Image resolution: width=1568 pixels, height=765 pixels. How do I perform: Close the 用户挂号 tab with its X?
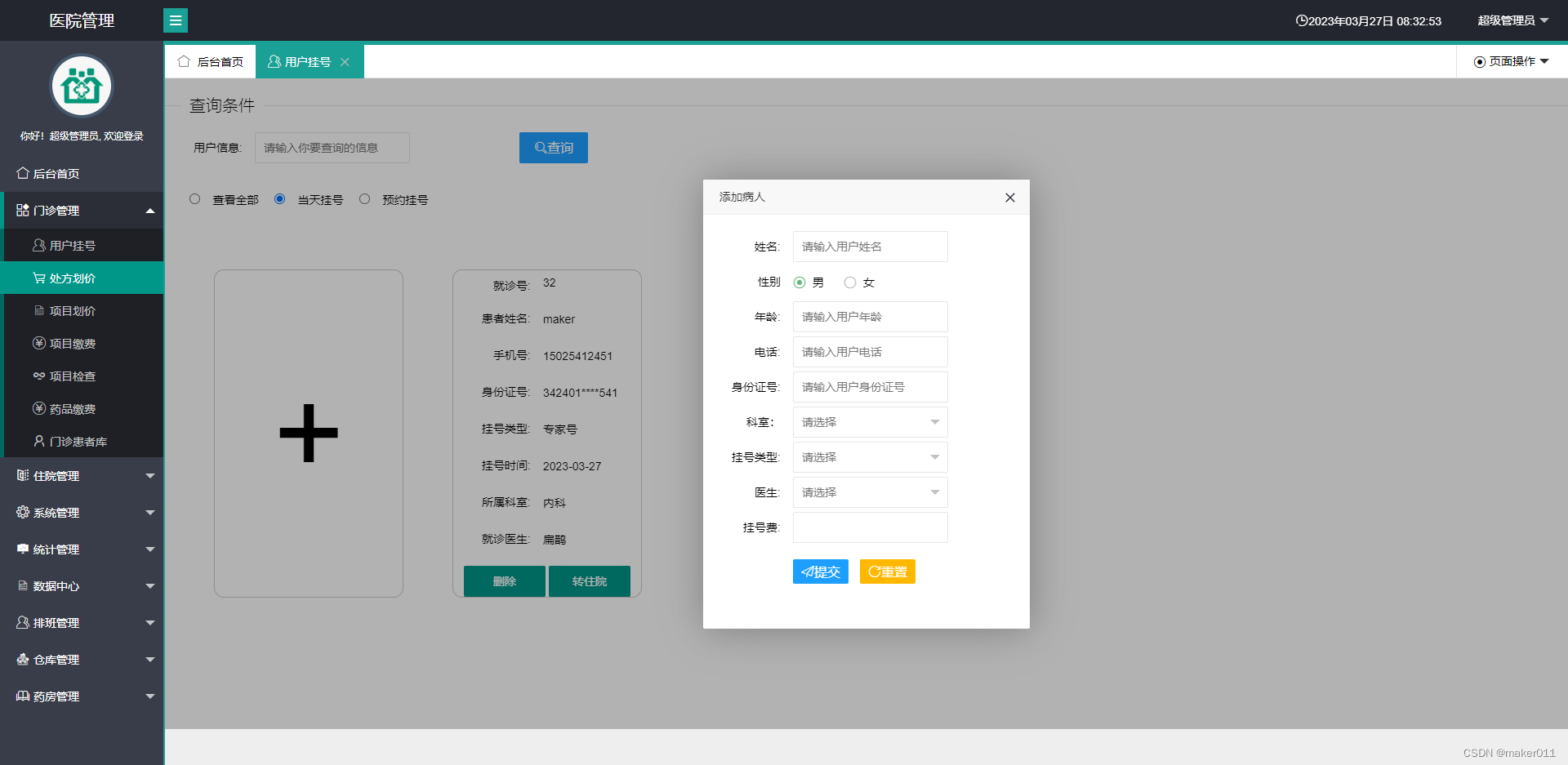[345, 62]
